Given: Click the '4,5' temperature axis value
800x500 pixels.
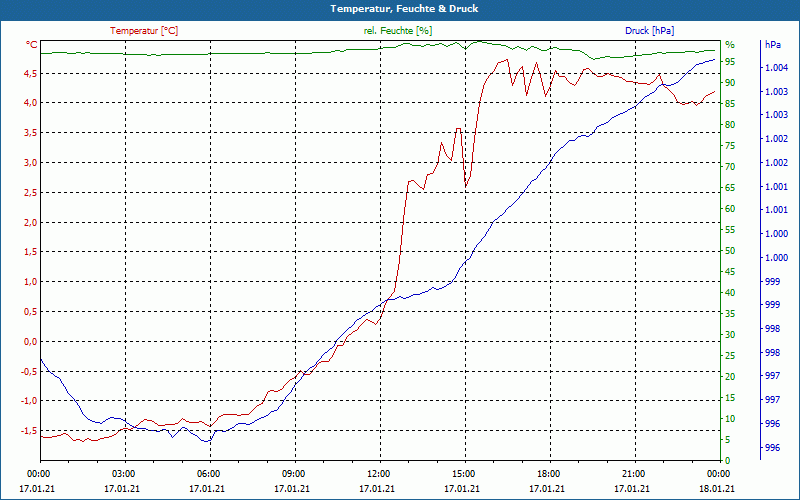Looking at the screenshot, I should click(31, 73).
